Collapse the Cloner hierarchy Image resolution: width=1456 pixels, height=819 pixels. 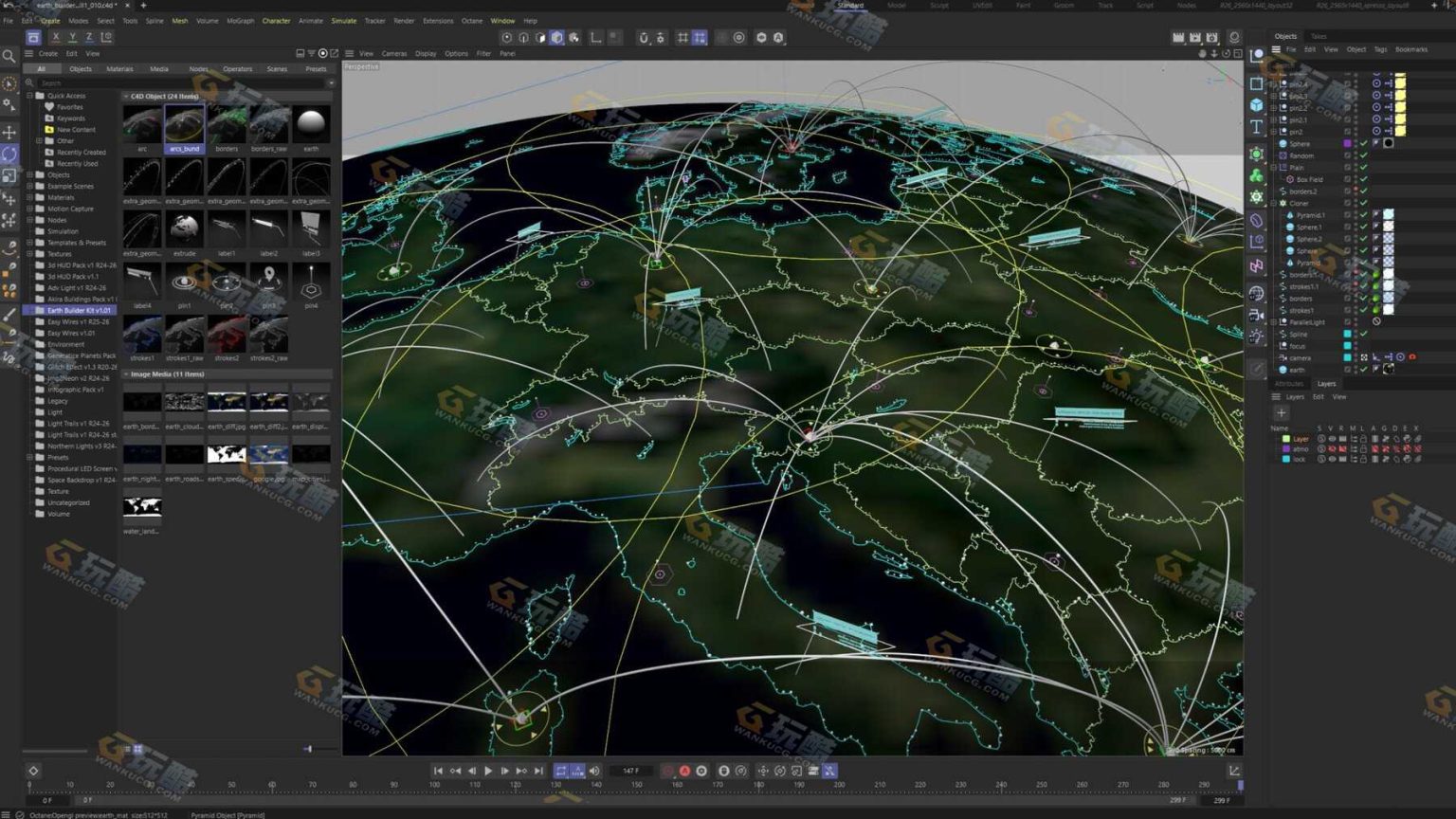[1273, 203]
